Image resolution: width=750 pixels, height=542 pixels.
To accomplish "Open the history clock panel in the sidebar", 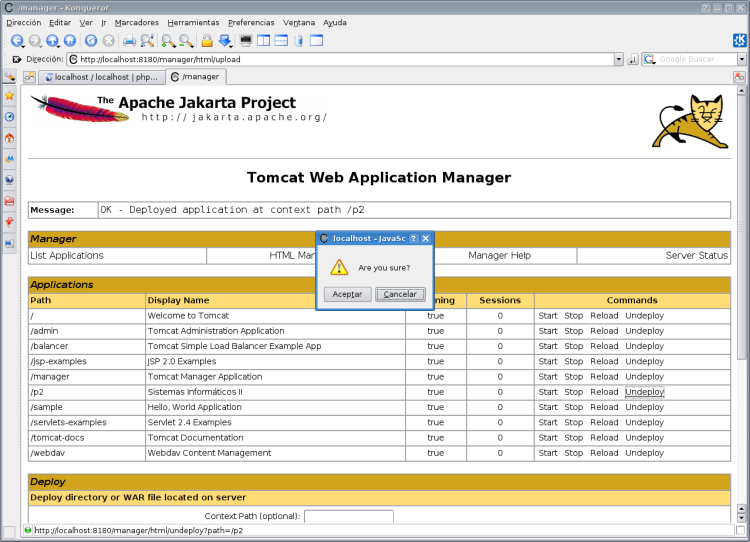I will coord(9,117).
